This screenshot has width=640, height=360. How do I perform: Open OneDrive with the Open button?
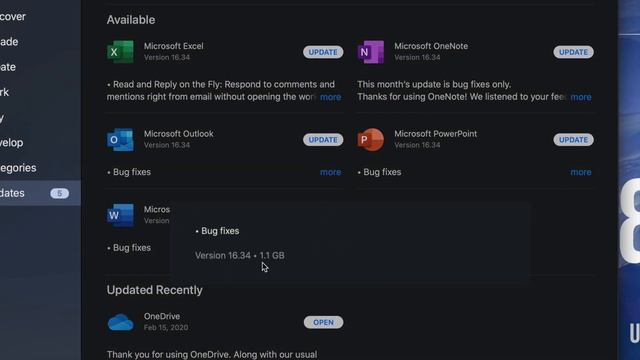pos(323,322)
